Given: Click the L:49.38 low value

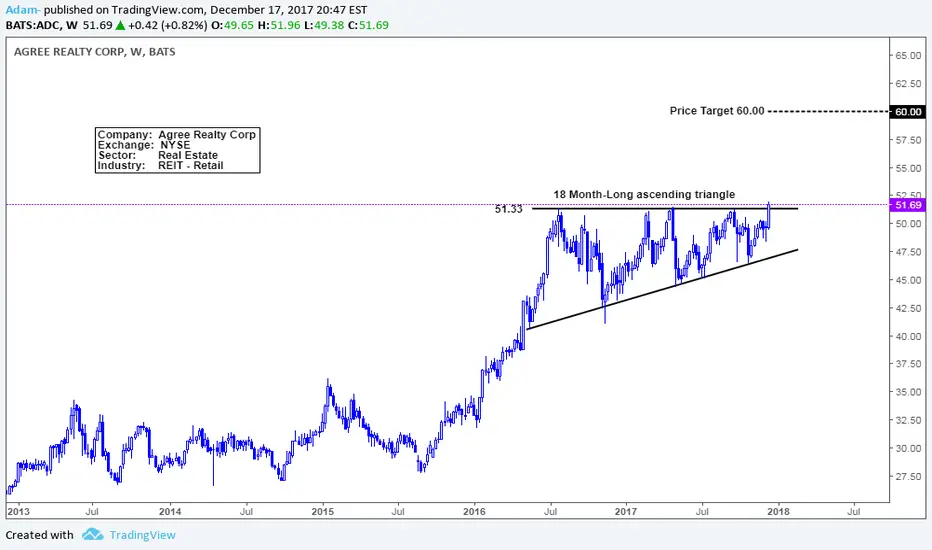Looking at the screenshot, I should 324,25.
